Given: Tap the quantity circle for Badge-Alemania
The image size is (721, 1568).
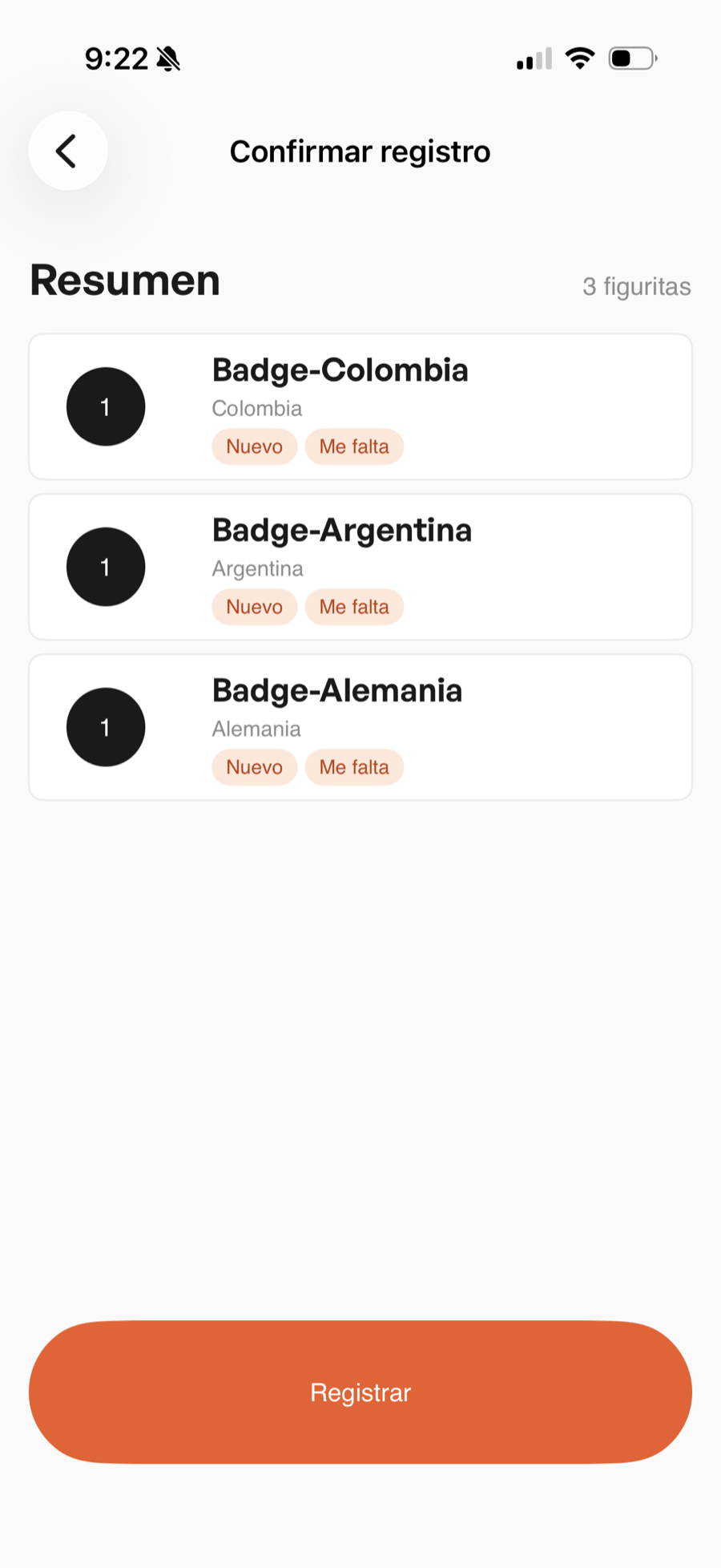Looking at the screenshot, I should click(x=106, y=727).
